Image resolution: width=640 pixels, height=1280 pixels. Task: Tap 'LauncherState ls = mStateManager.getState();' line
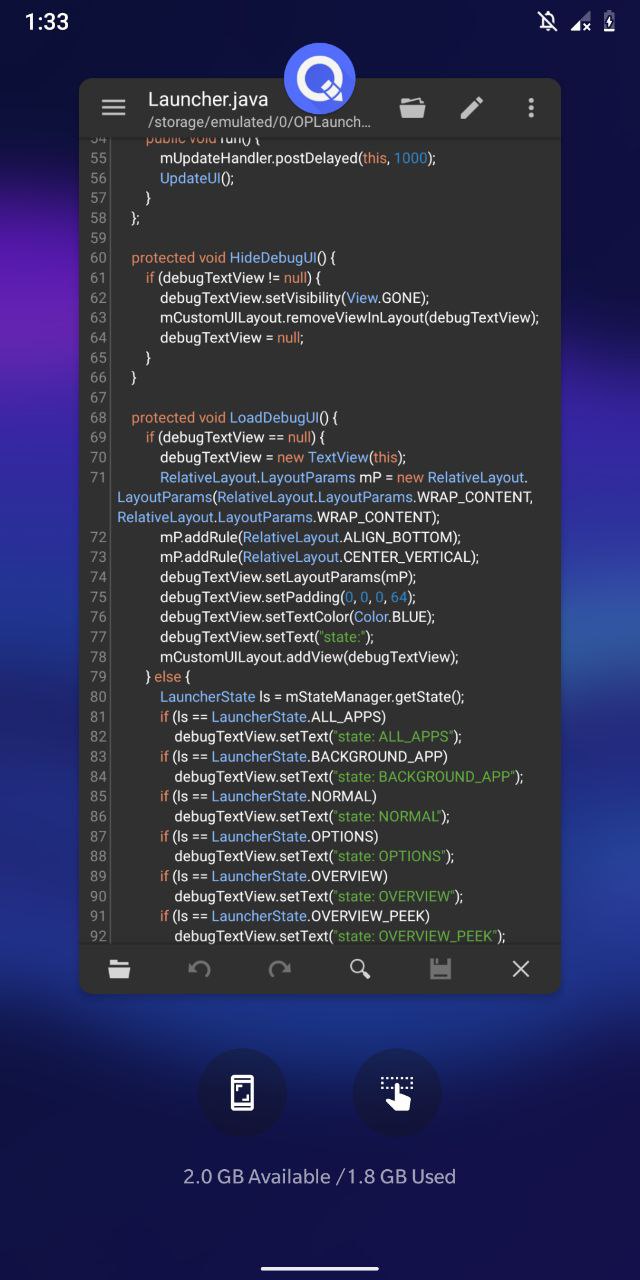click(312, 697)
